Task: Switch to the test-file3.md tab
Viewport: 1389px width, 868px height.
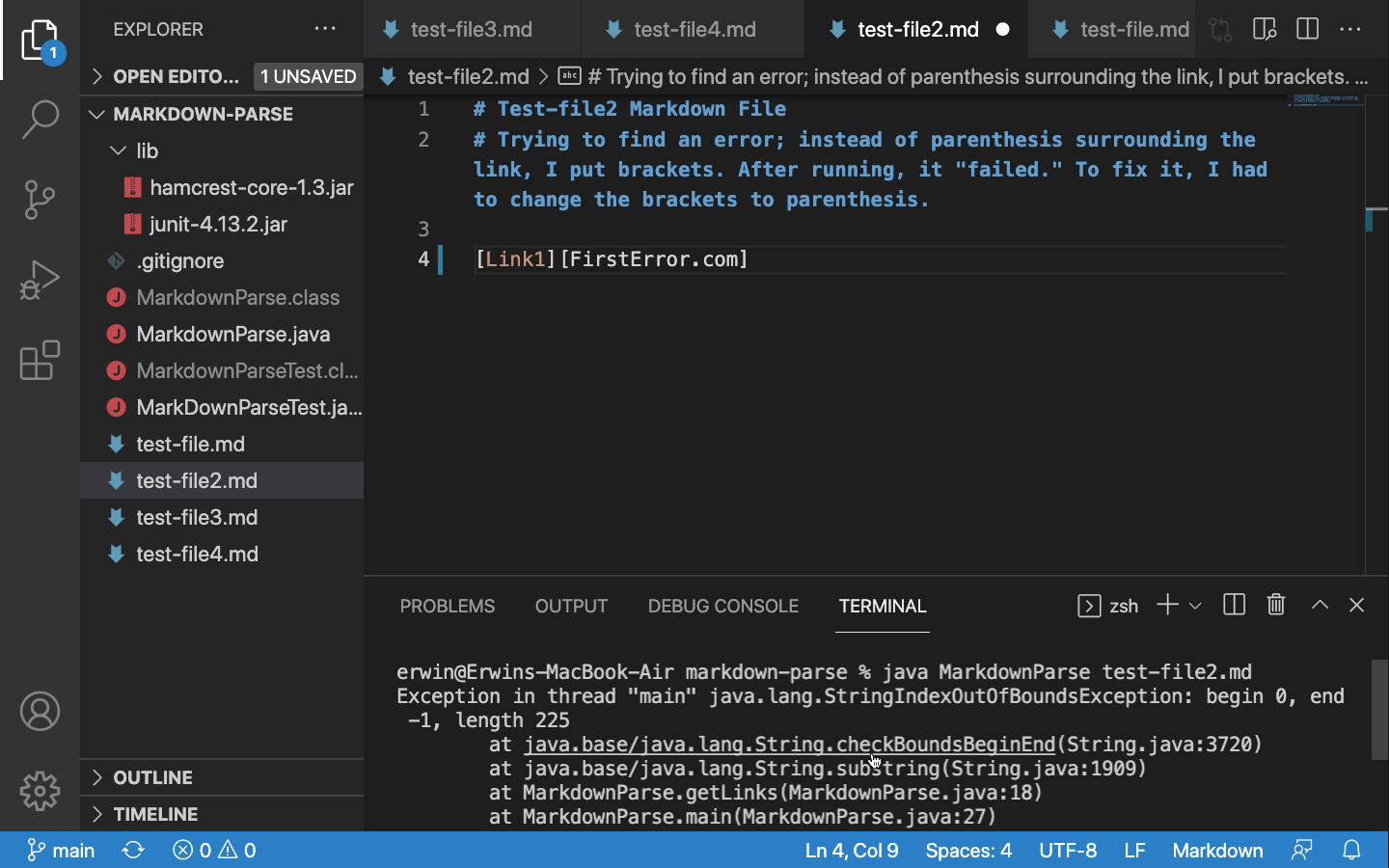Action: 472,29
